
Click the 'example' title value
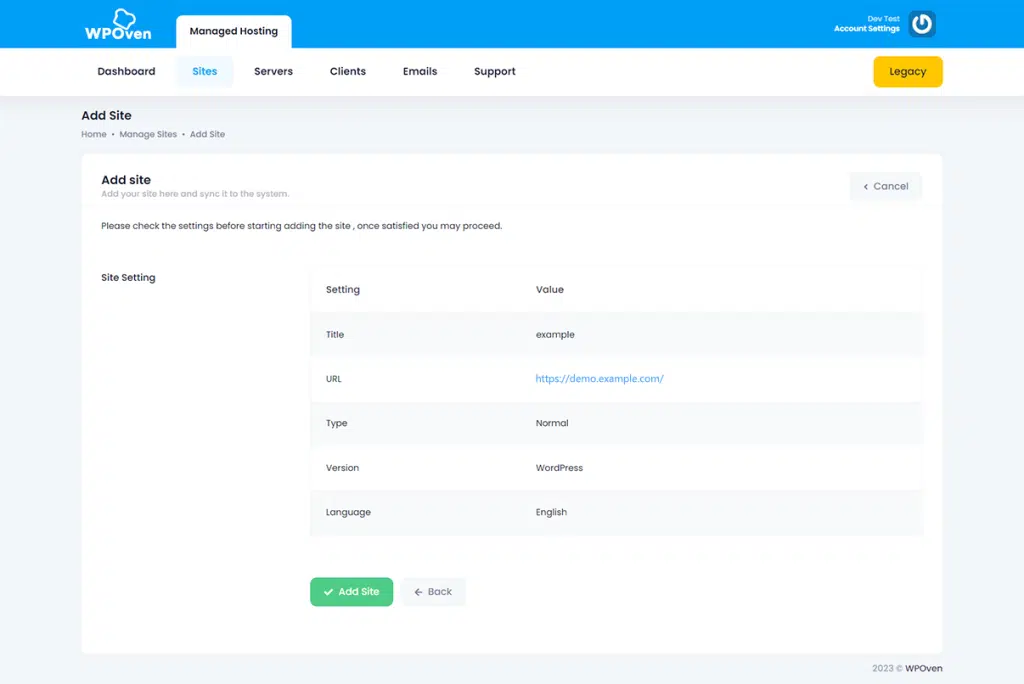[555, 334]
